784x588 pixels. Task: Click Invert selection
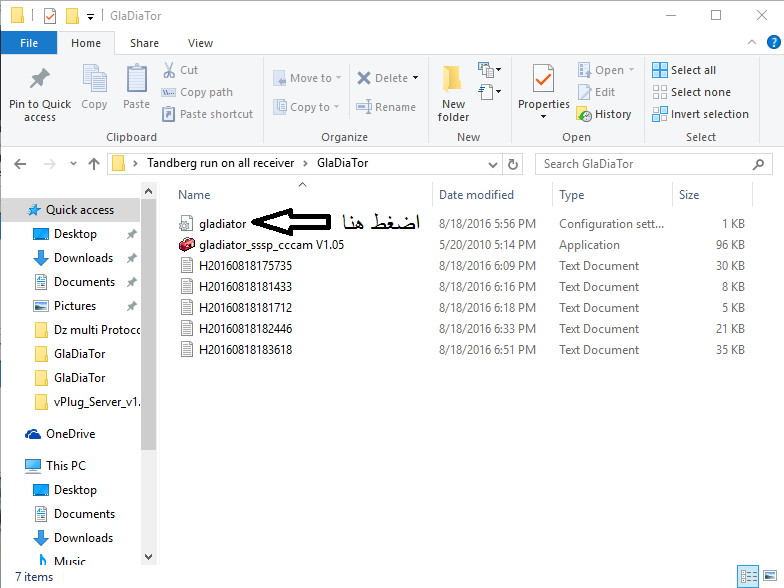tap(700, 114)
